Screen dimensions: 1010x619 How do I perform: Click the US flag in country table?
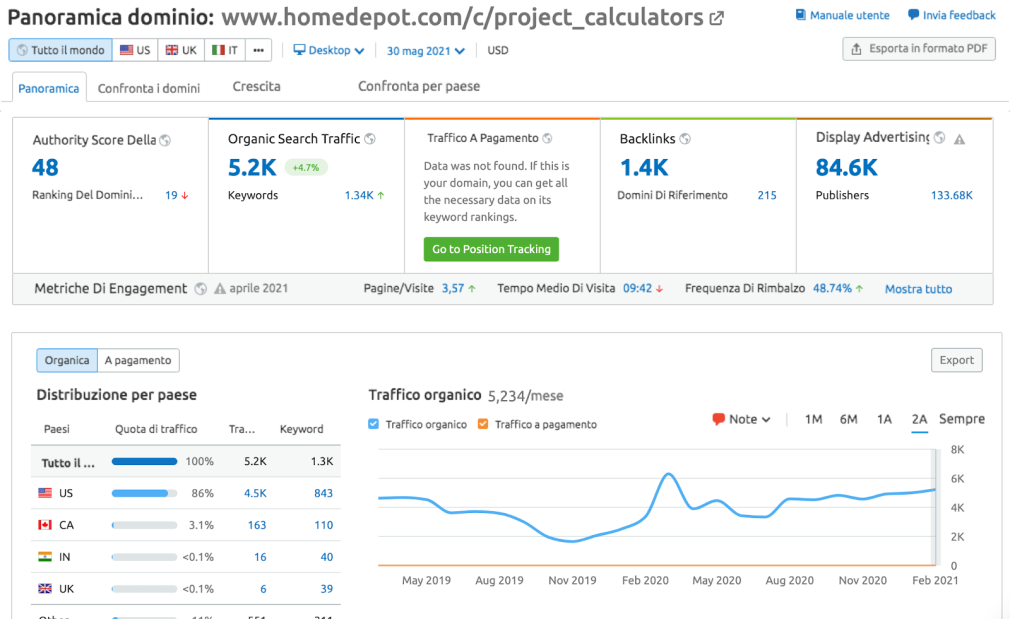tap(45, 493)
